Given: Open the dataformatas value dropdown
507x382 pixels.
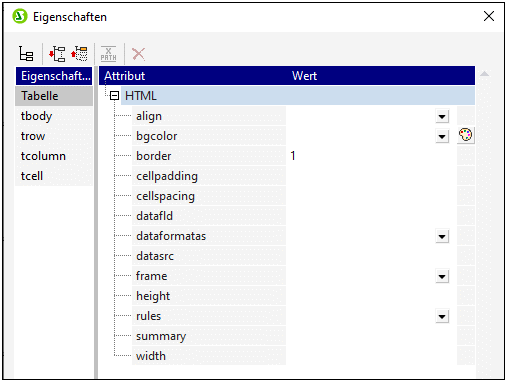Looking at the screenshot, I should click(442, 236).
